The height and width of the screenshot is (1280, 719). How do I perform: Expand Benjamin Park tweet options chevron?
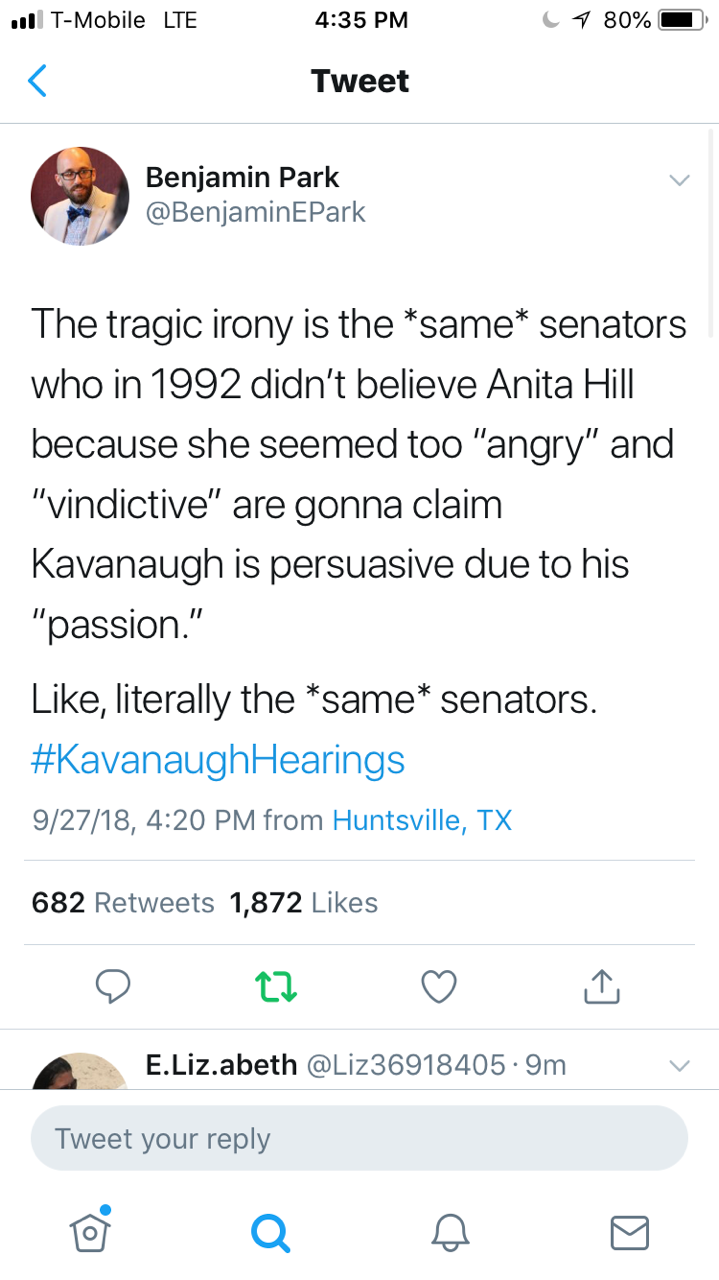coord(679,181)
